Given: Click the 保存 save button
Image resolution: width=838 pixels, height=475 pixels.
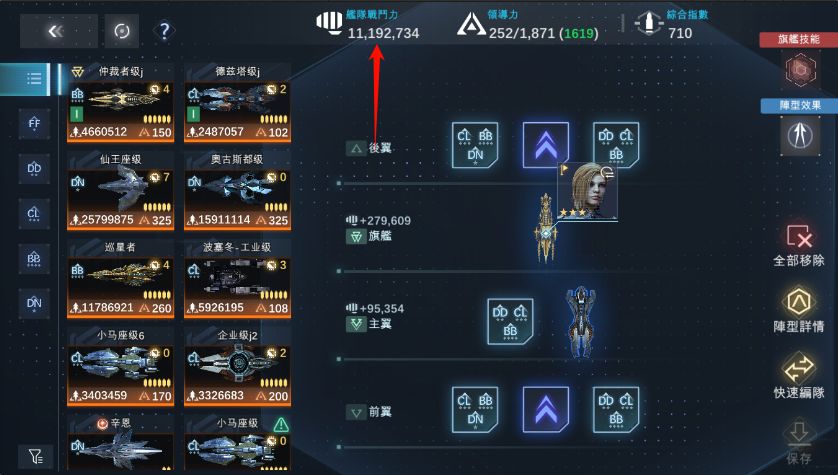Looking at the screenshot, I should click(799, 442).
